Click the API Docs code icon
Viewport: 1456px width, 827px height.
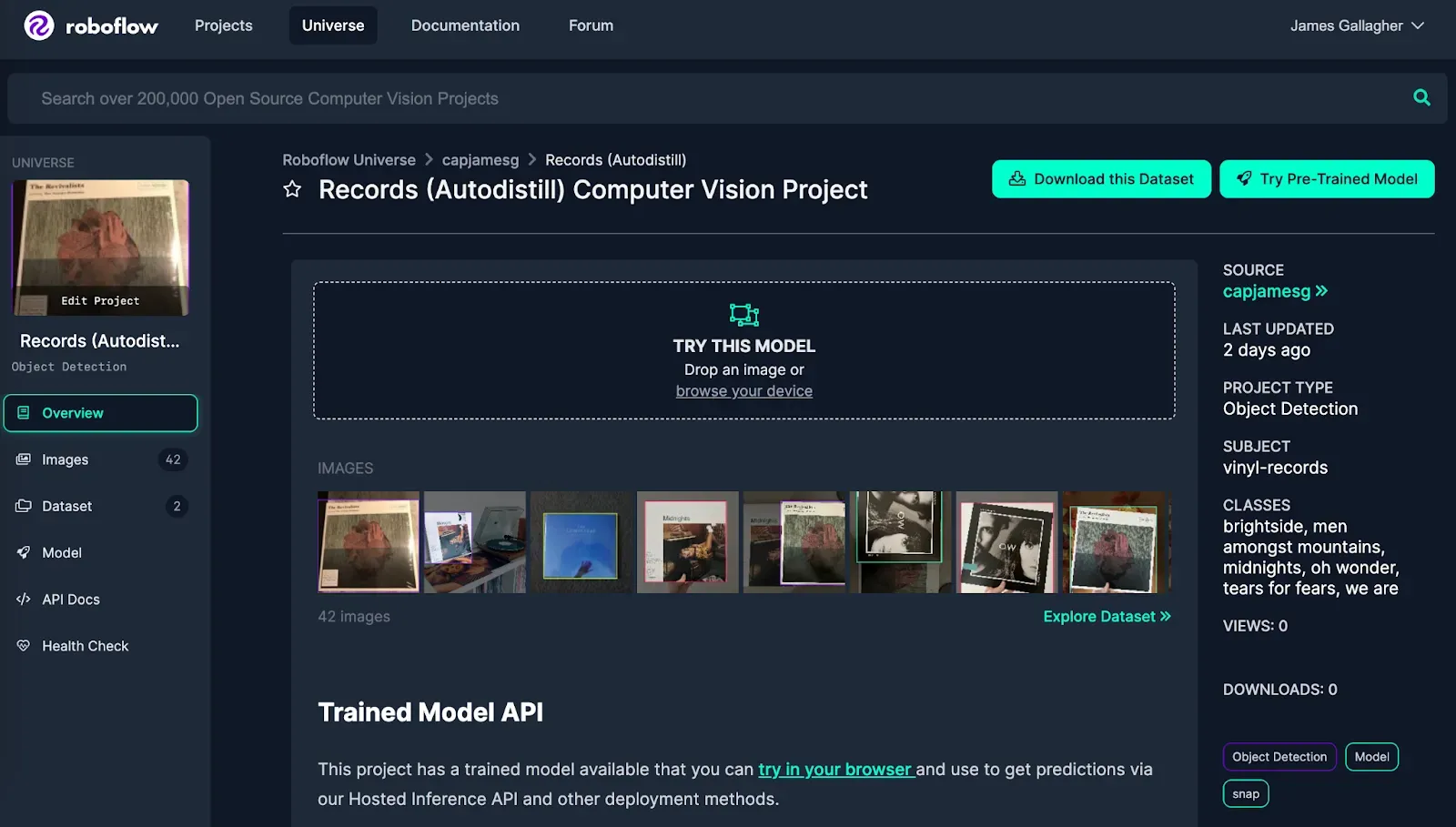point(24,599)
